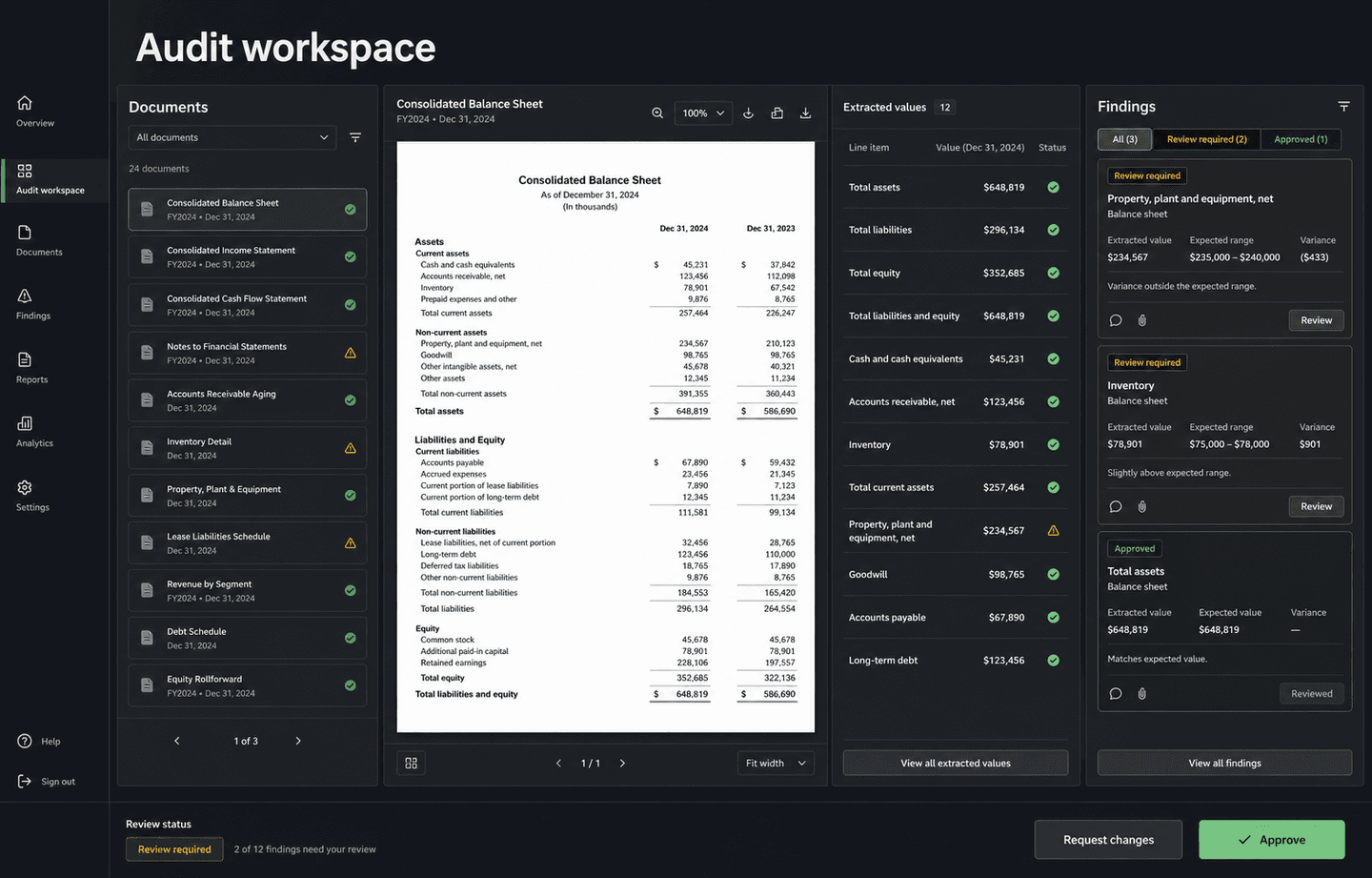This screenshot has height=878, width=1372.
Task: Click the magnifier zoom icon in viewer
Action: tap(657, 113)
